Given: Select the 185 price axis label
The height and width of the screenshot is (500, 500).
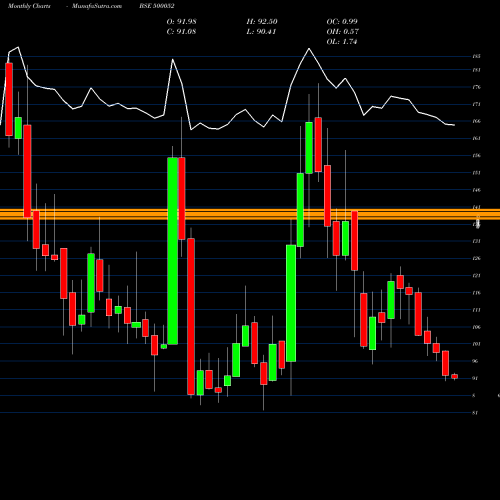Looking at the screenshot, I should 476,56.
